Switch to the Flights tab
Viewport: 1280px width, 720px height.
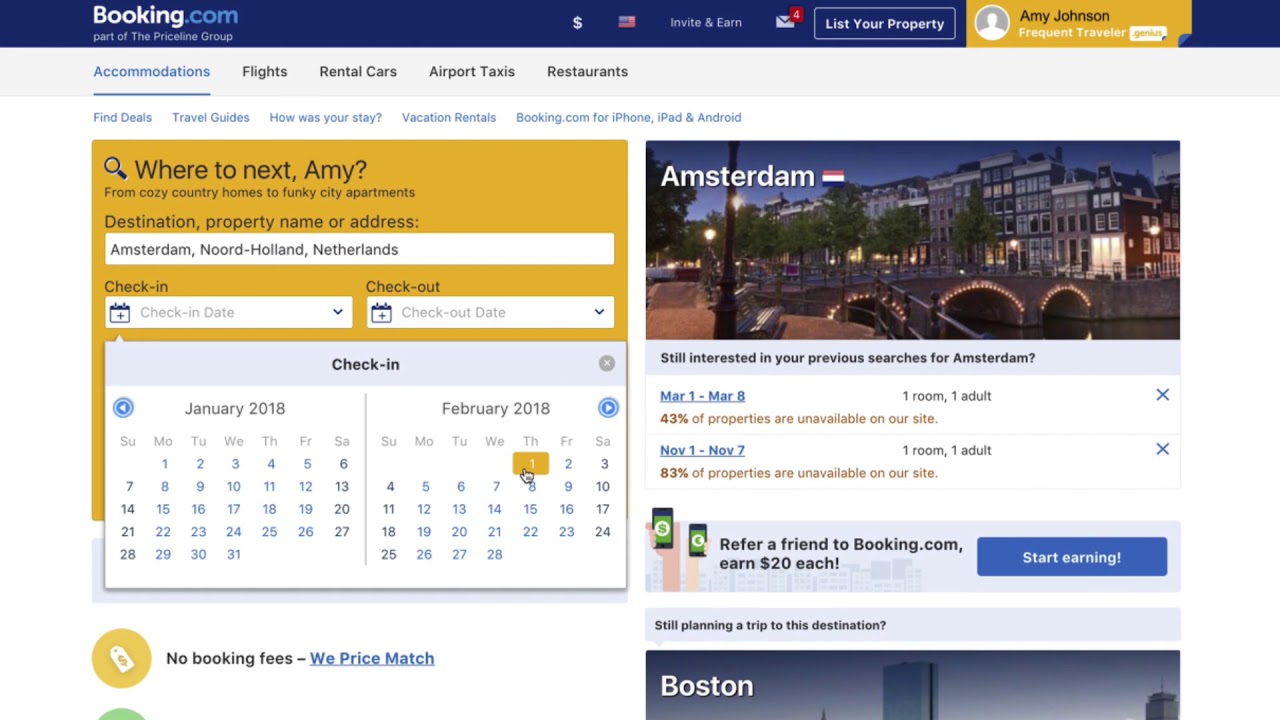(264, 71)
